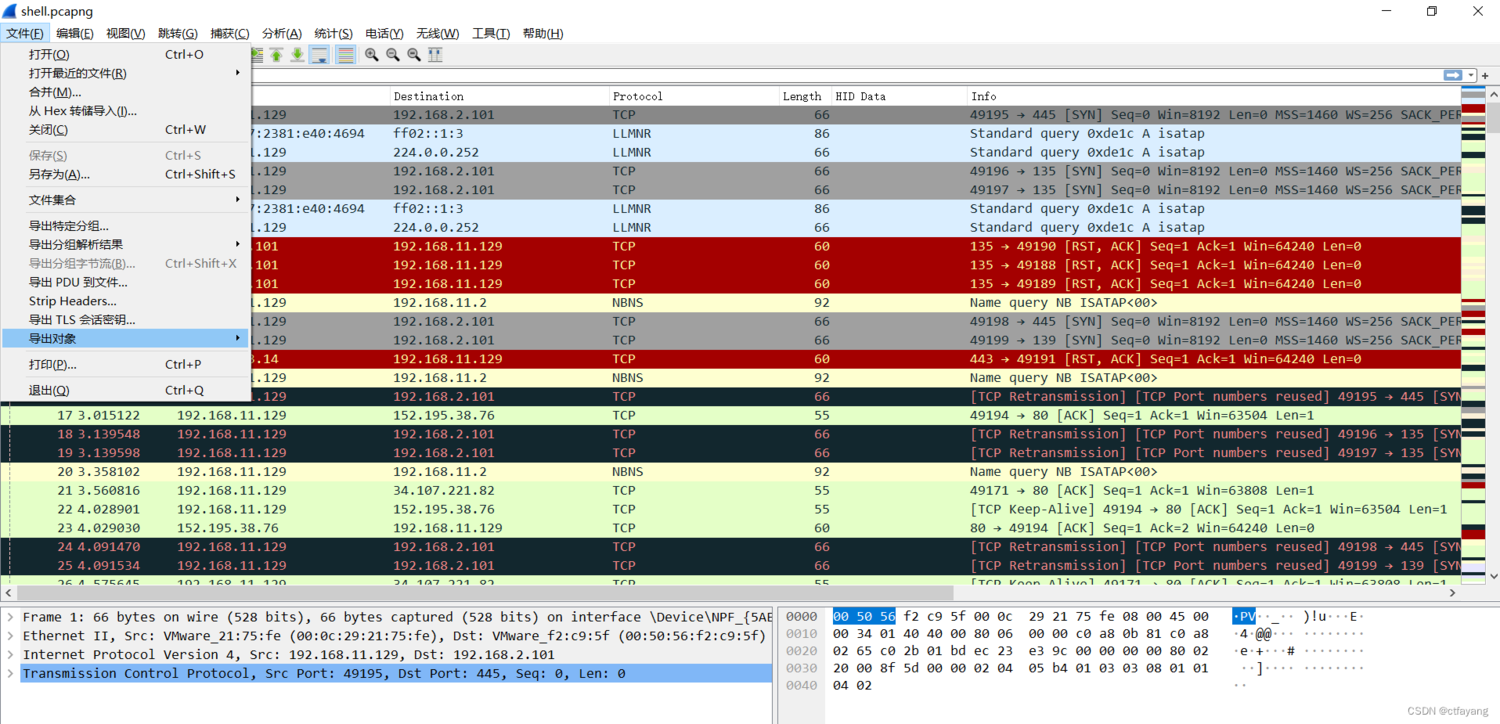Expand the Ethernet II tree row
The width and height of the screenshot is (1500, 724).
(10, 636)
